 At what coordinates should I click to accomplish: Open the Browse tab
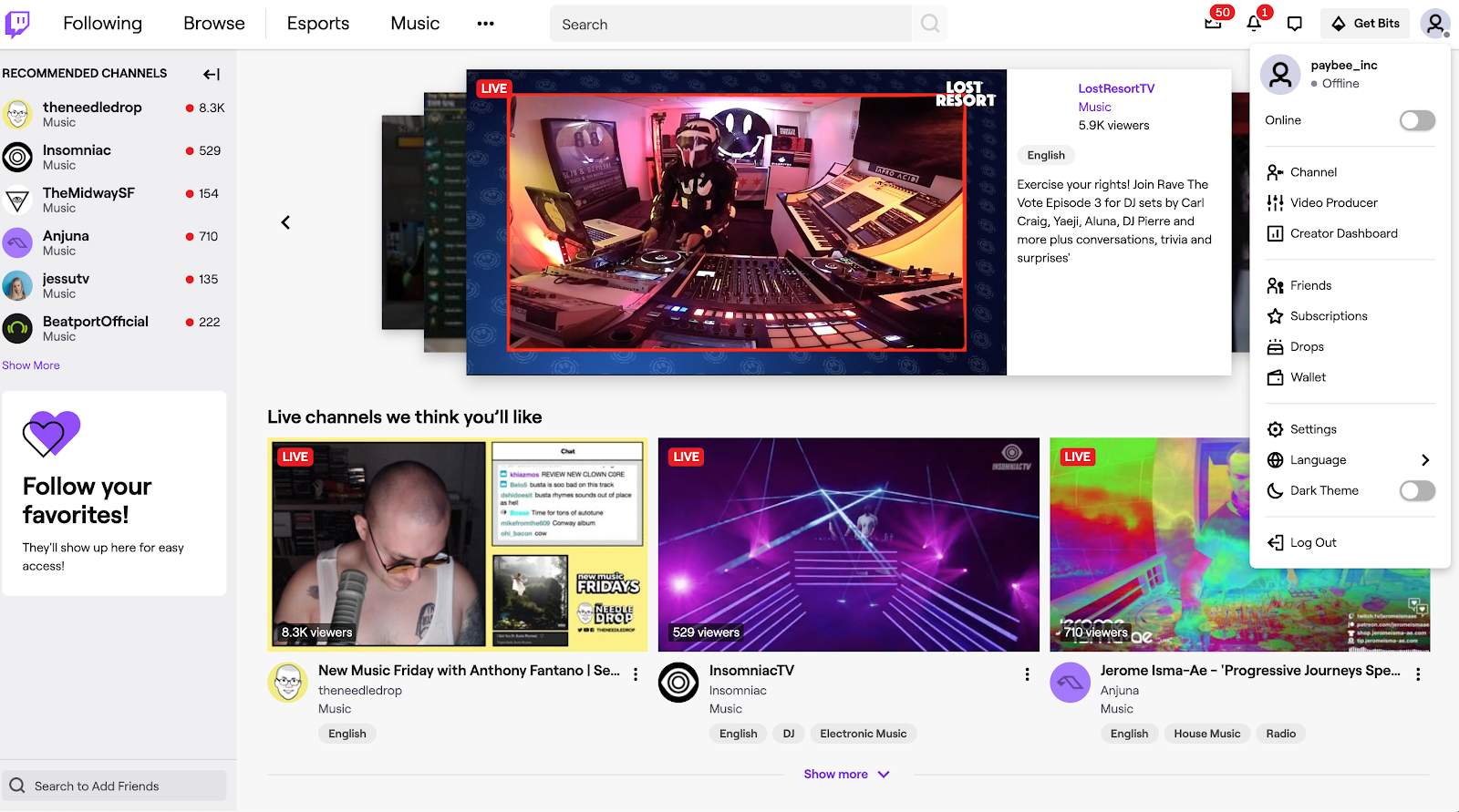(x=214, y=24)
